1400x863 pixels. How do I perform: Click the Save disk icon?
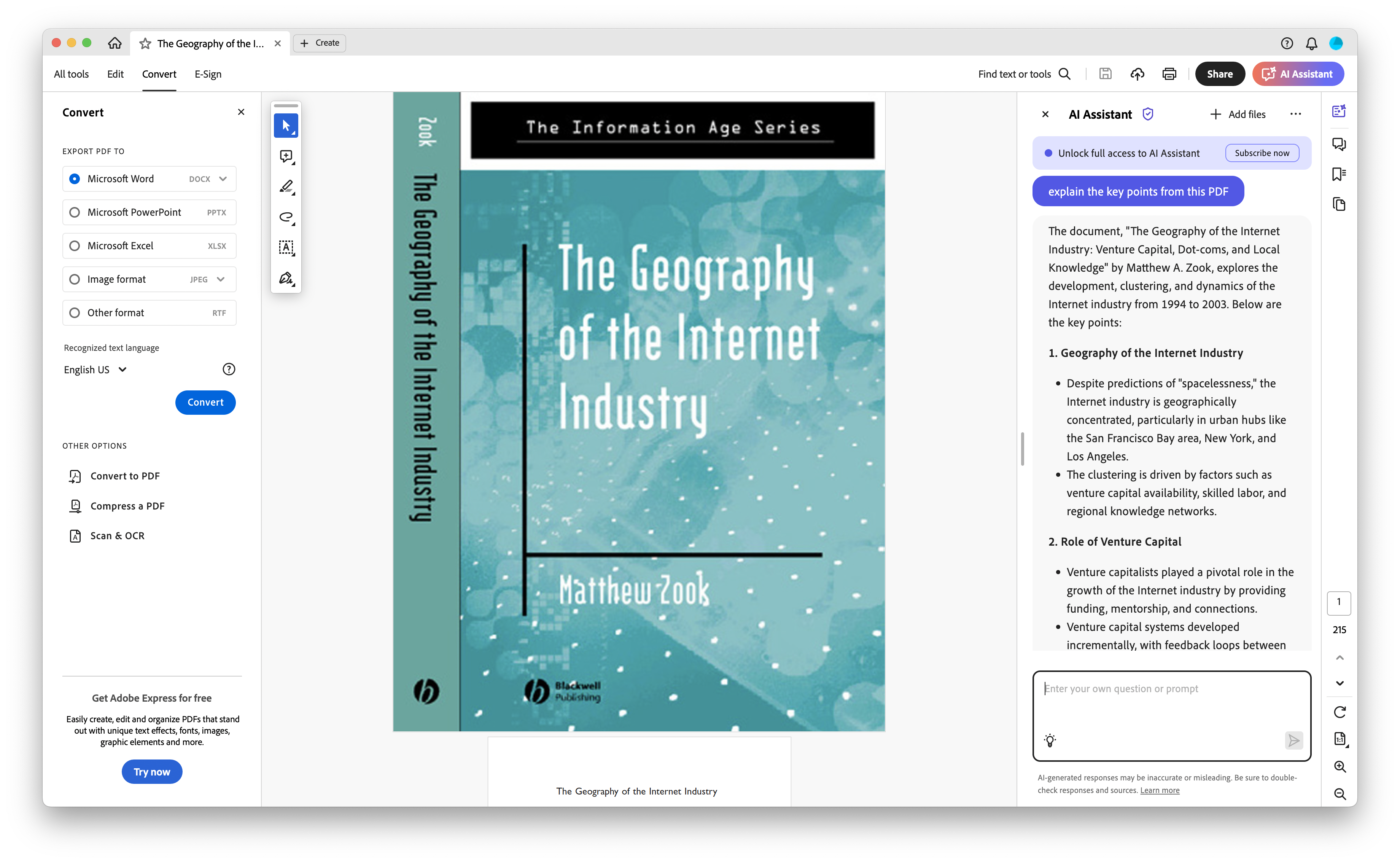tap(1105, 74)
